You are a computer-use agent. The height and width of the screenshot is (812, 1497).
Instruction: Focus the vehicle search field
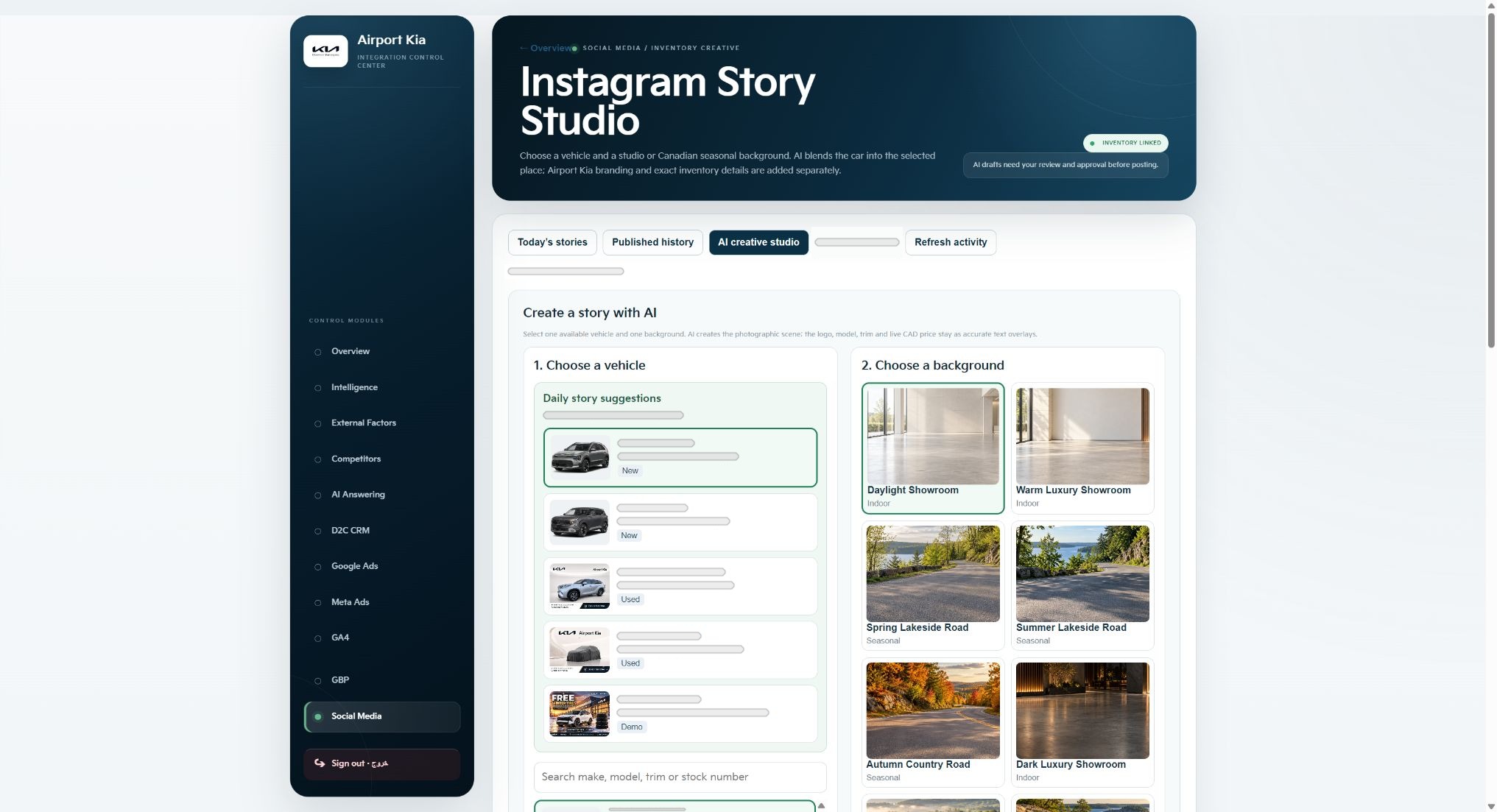[x=680, y=777]
